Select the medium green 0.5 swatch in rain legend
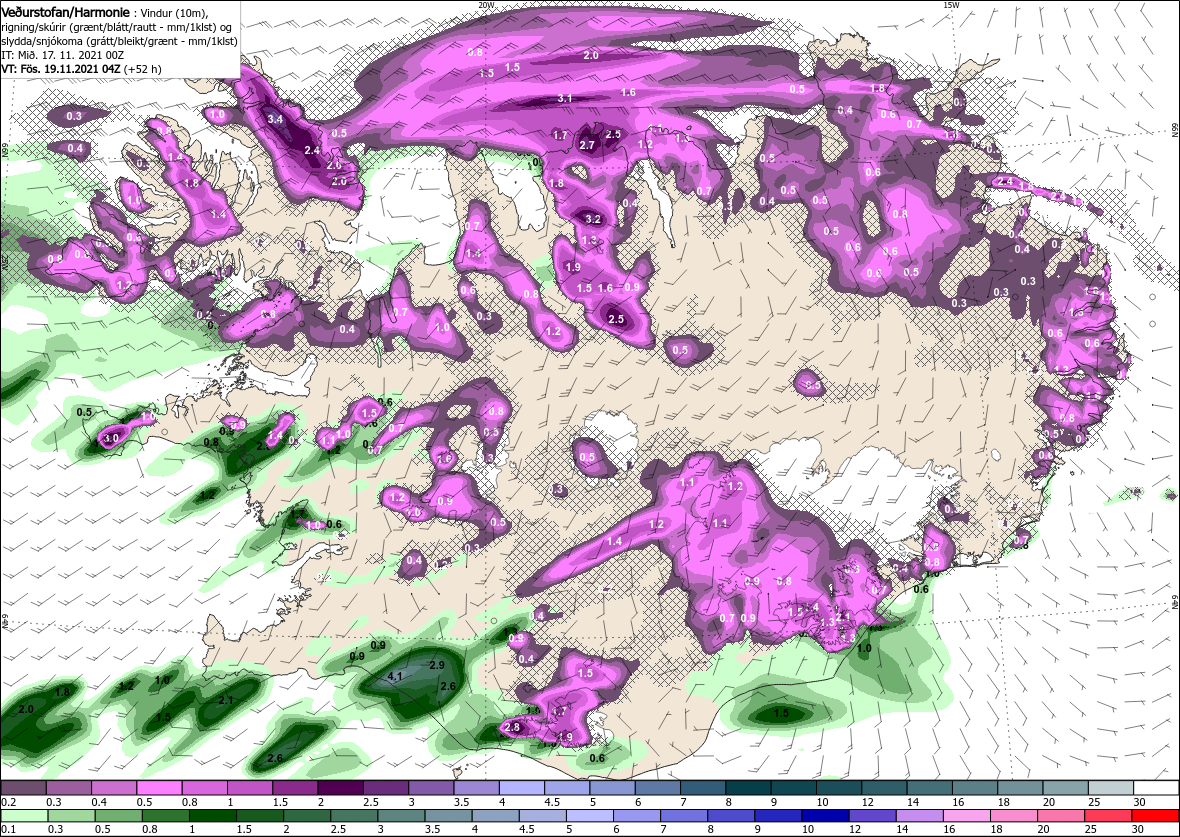This screenshot has height=837, width=1180. [118, 816]
